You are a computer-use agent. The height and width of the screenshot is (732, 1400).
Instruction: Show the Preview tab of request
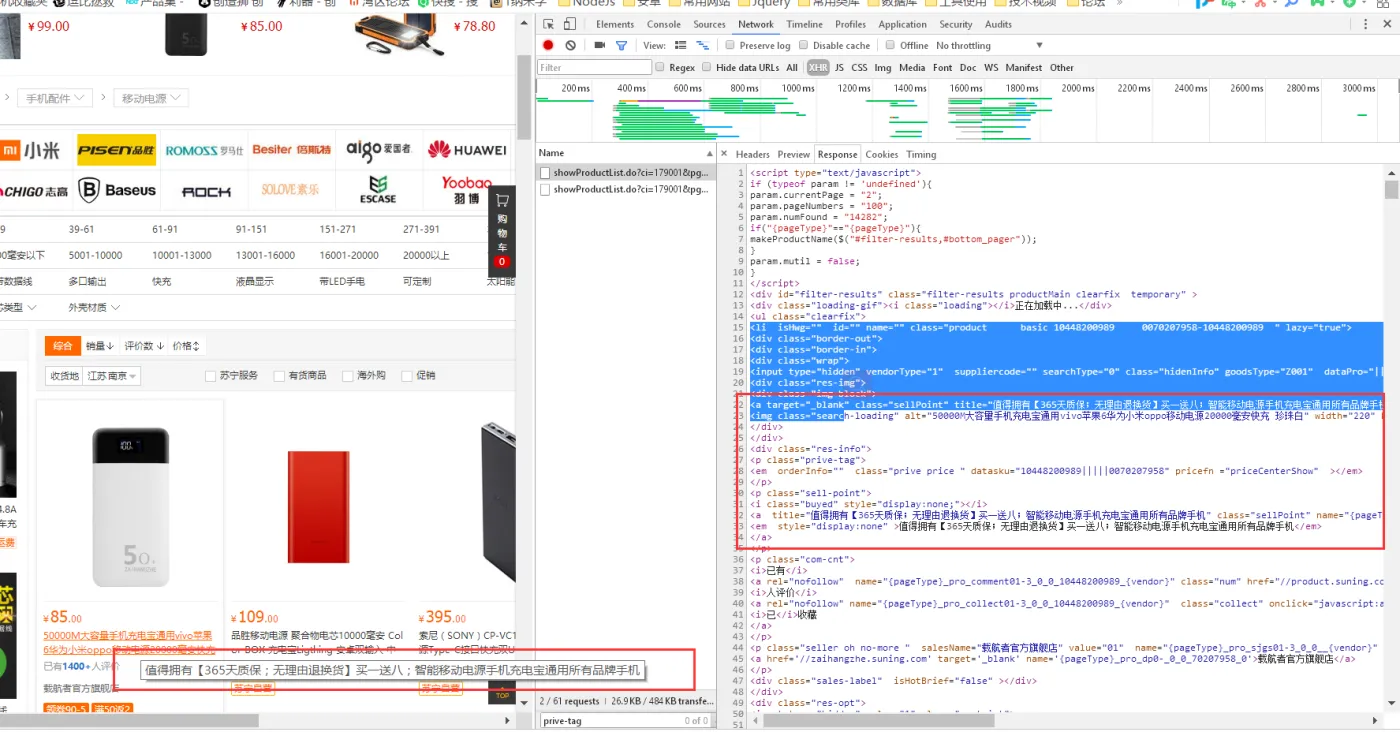coord(794,154)
